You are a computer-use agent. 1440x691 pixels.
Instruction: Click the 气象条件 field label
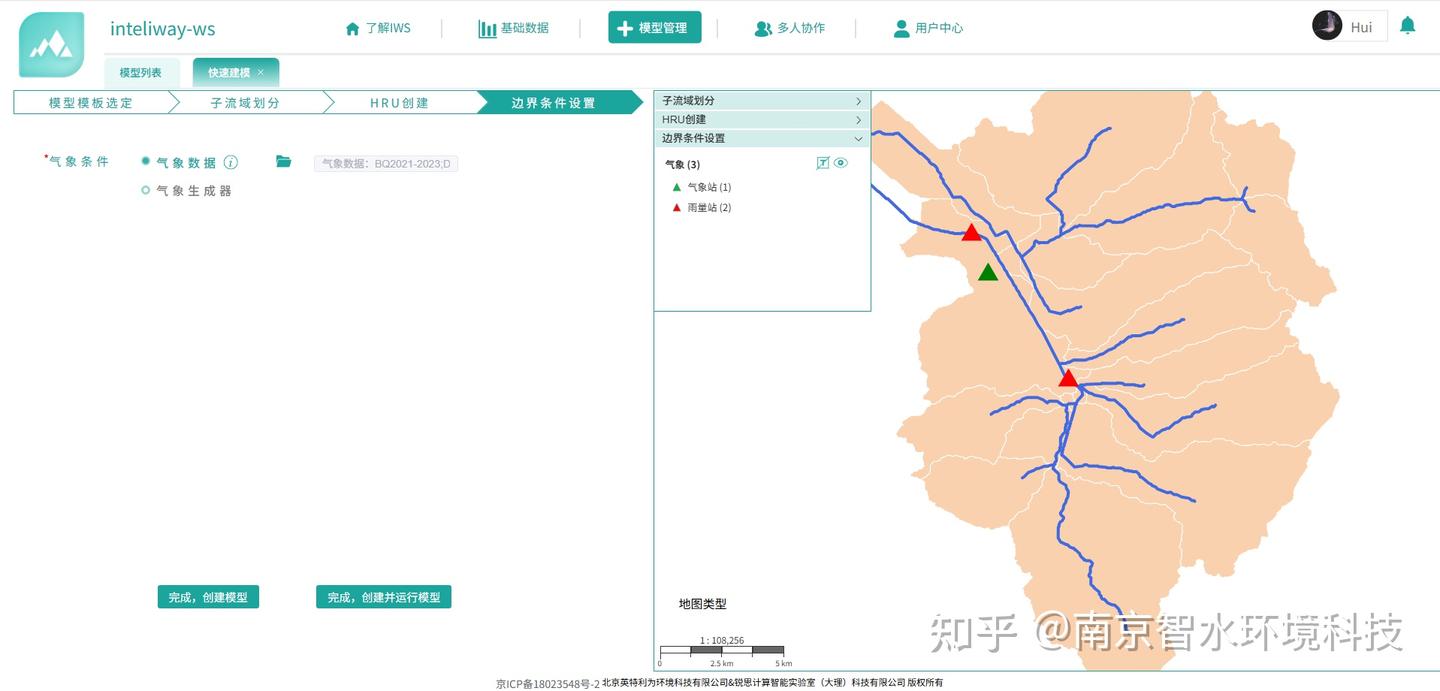click(x=79, y=162)
